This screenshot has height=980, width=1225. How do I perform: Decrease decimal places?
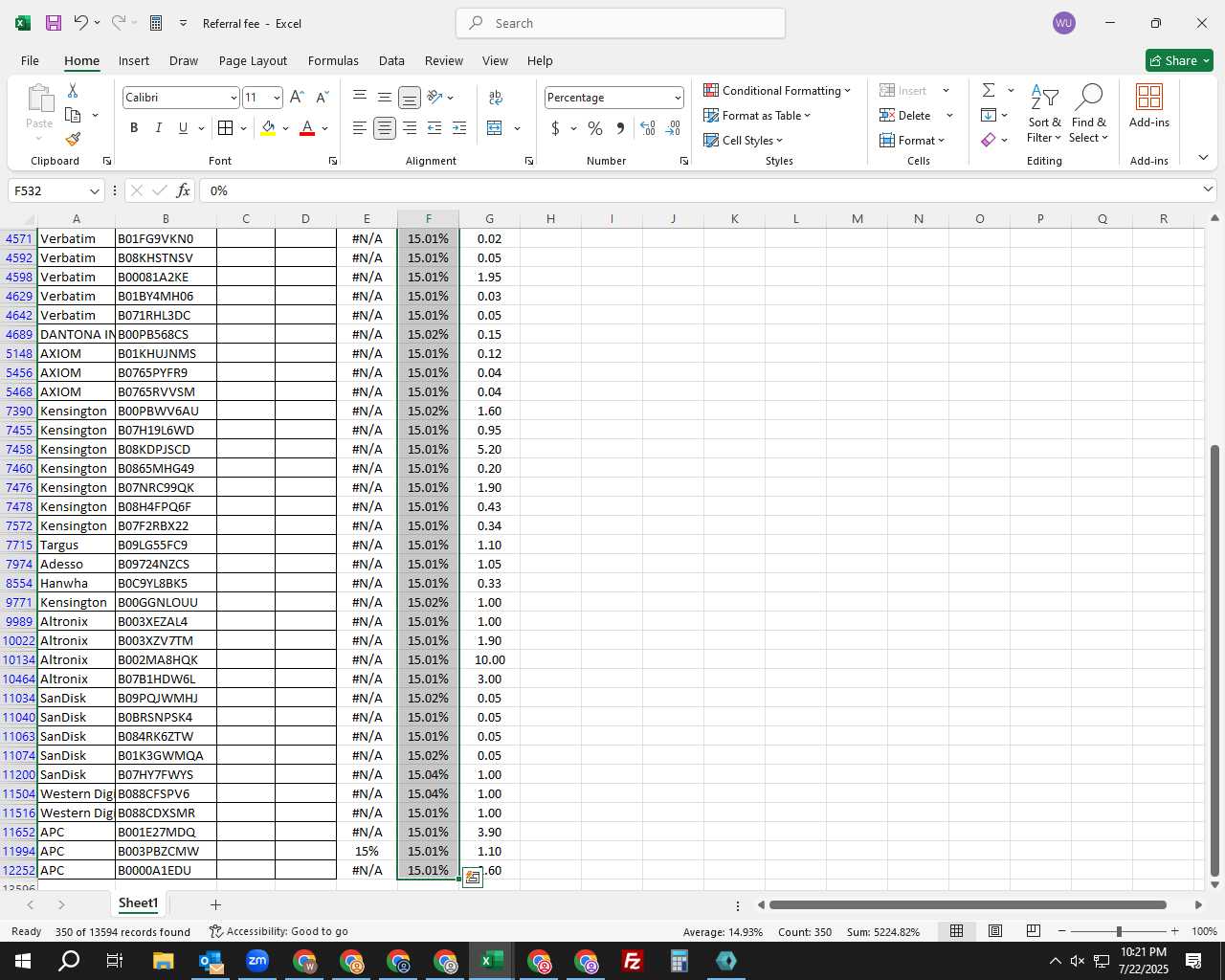tap(673, 128)
